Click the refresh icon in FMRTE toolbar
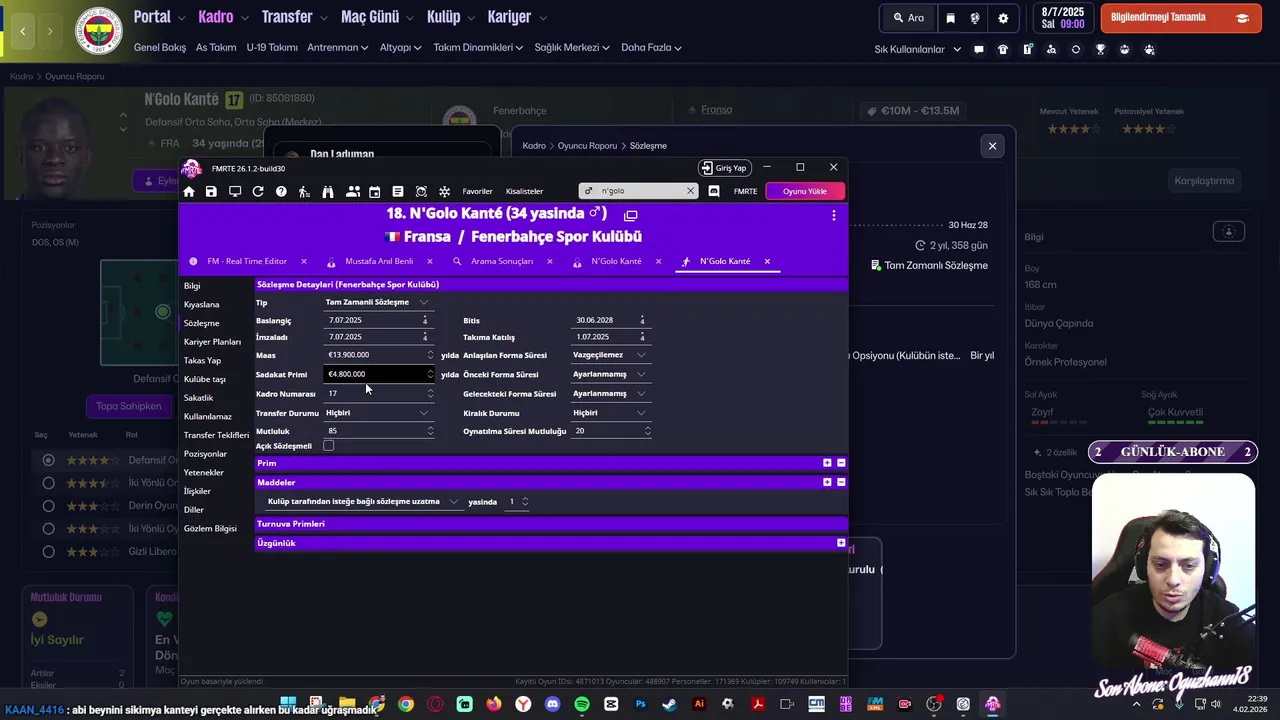 click(x=258, y=191)
